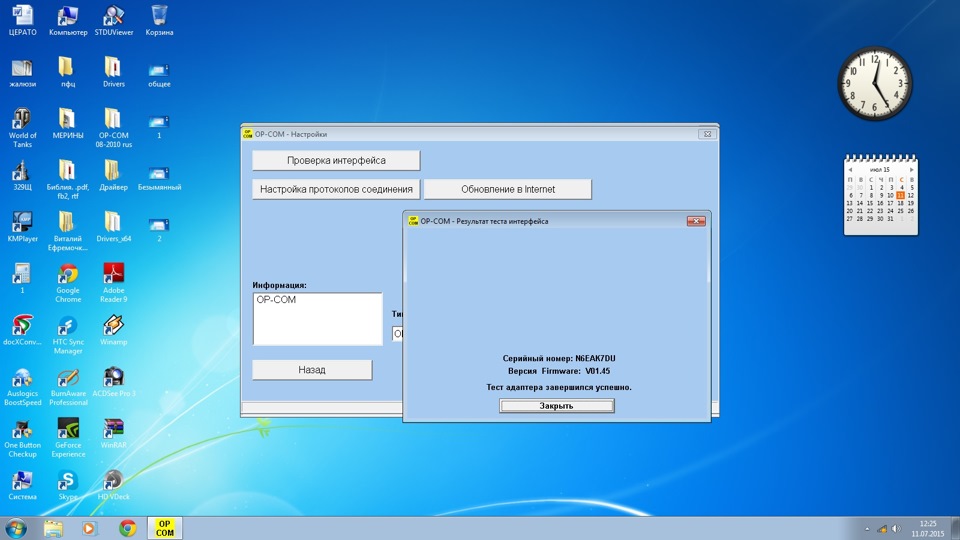Select Google Chrome desktop icon

click(x=68, y=283)
